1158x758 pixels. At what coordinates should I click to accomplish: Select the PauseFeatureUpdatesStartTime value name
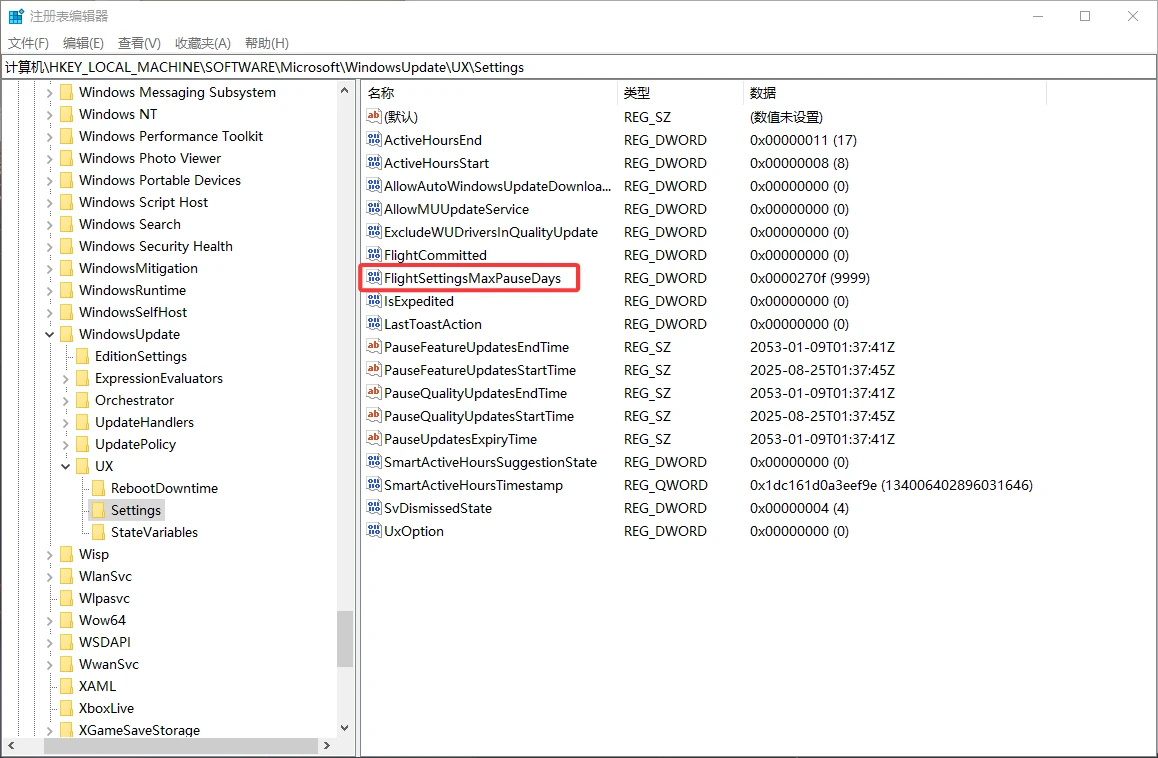480,370
